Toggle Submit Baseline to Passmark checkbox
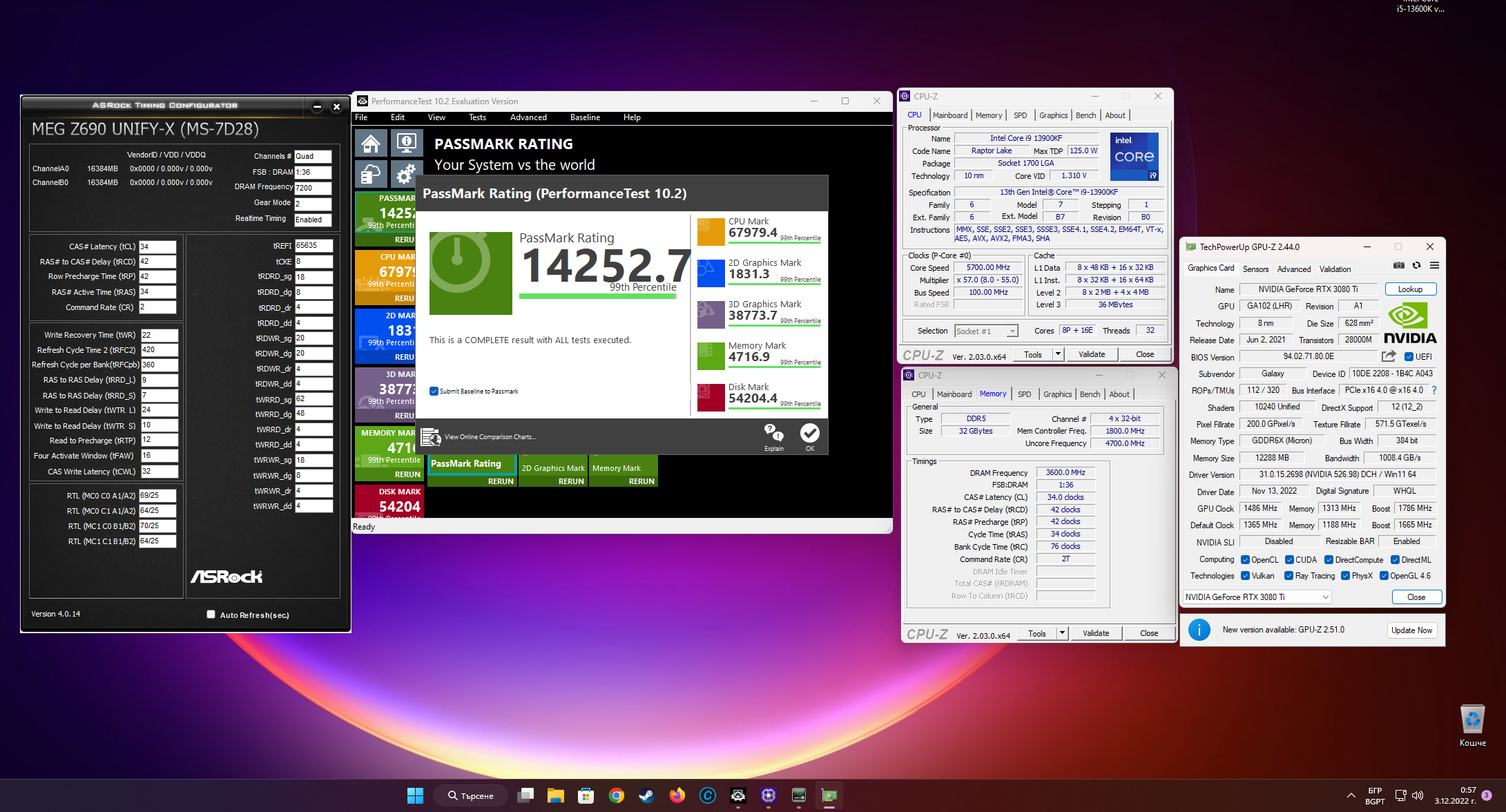 tap(434, 391)
